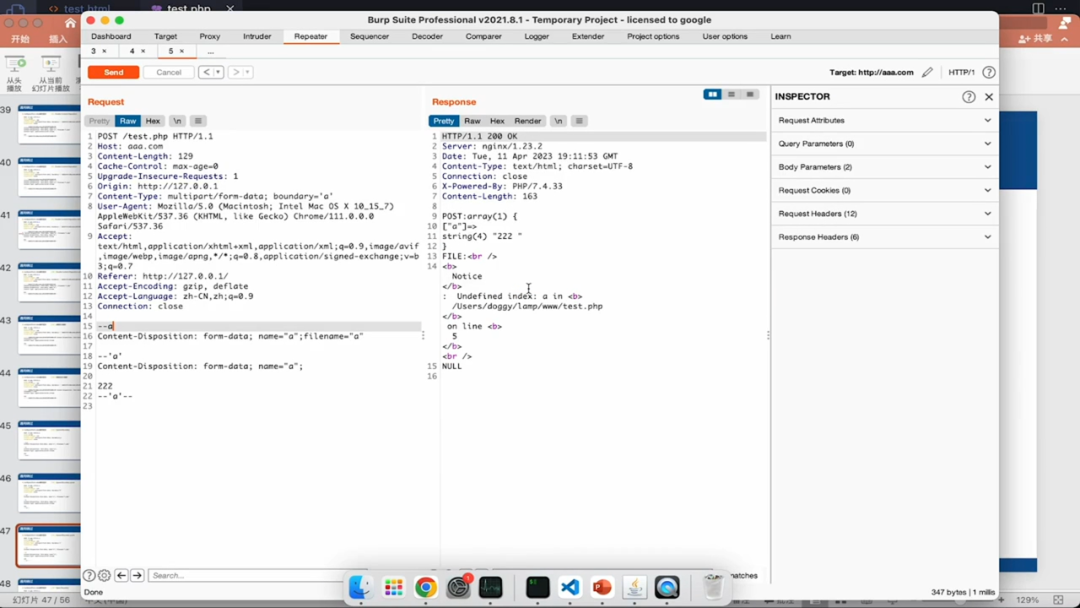Select PowerPoint slide 47 thumbnail
Viewport: 1080px width, 608px height.
[x=48, y=545]
